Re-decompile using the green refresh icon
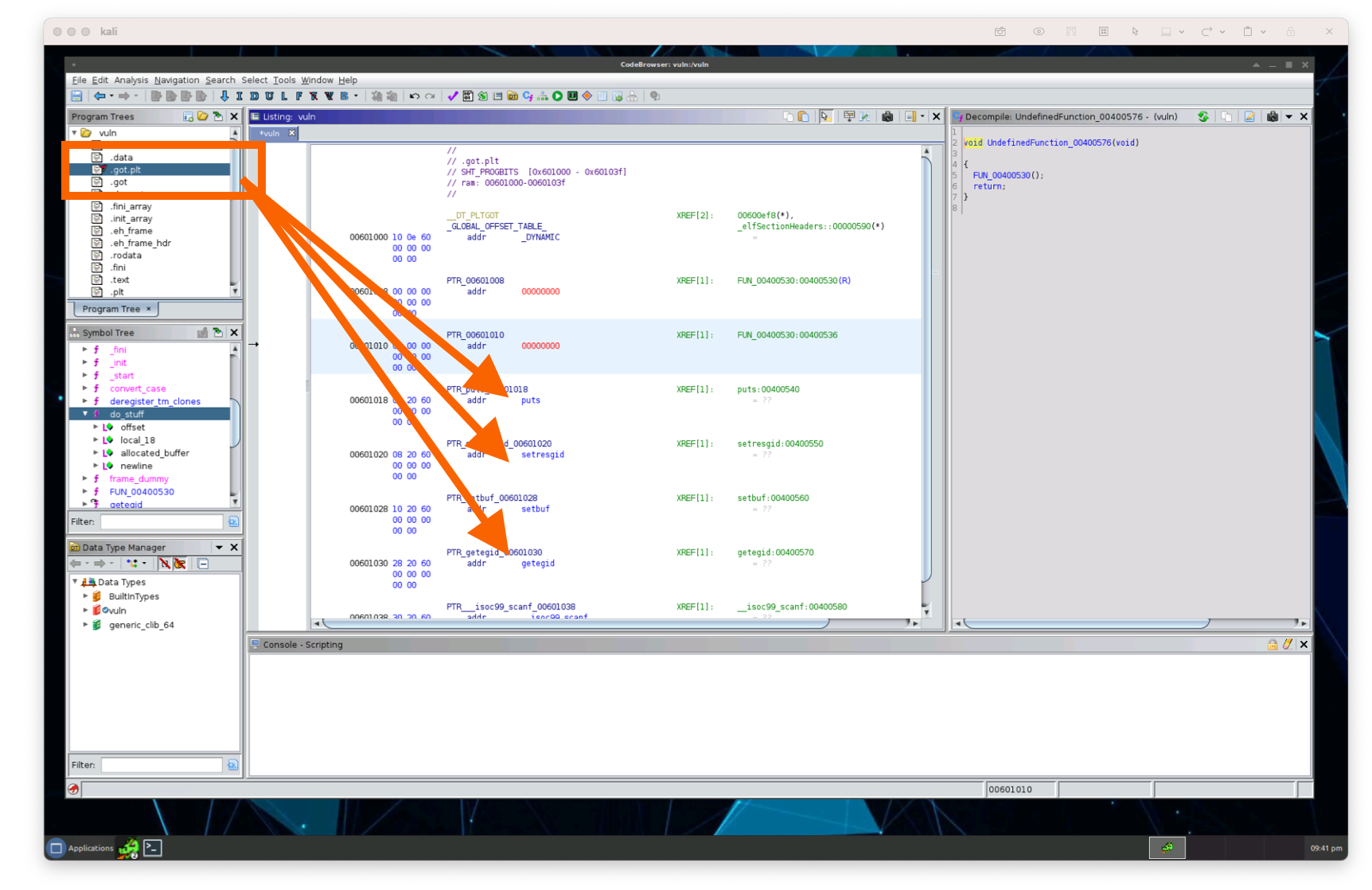Screen dimensions: 1372x890 click(x=1203, y=117)
